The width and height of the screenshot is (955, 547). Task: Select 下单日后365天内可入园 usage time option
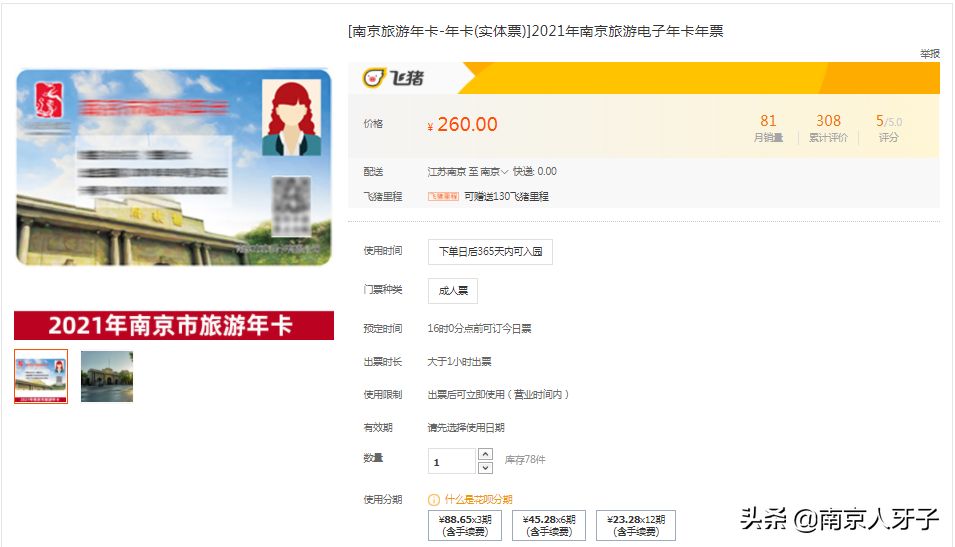pos(490,252)
